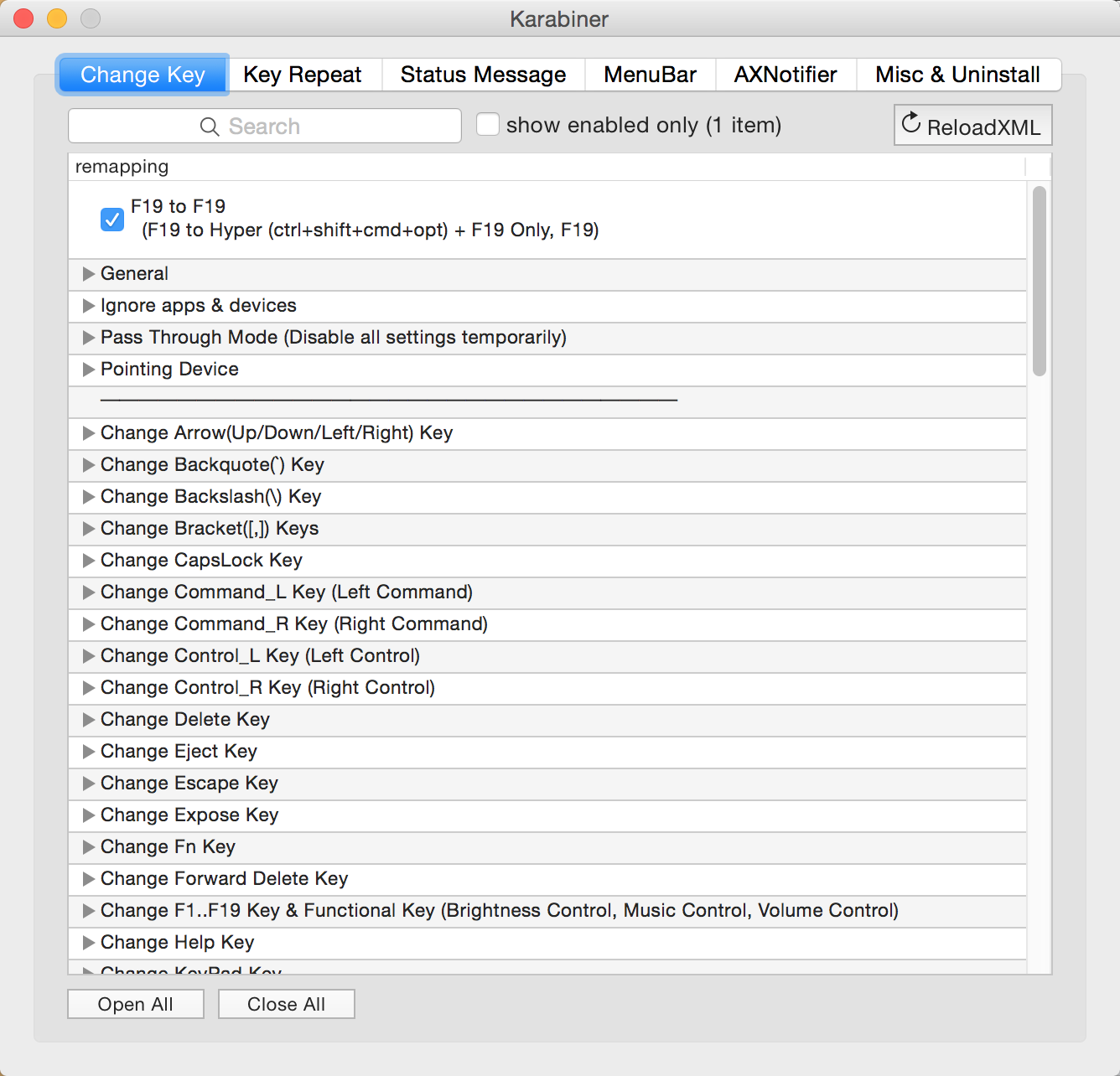Open the Status Message tab
The height and width of the screenshot is (1076, 1120).
(484, 75)
